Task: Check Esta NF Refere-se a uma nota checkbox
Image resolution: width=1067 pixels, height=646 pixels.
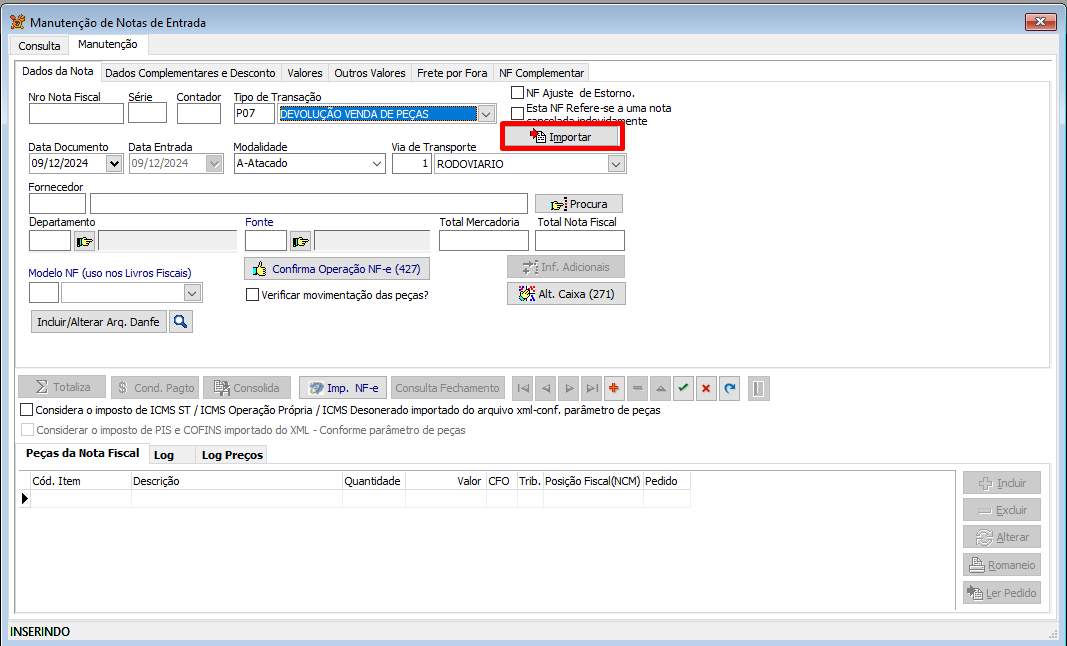Action: [518, 112]
